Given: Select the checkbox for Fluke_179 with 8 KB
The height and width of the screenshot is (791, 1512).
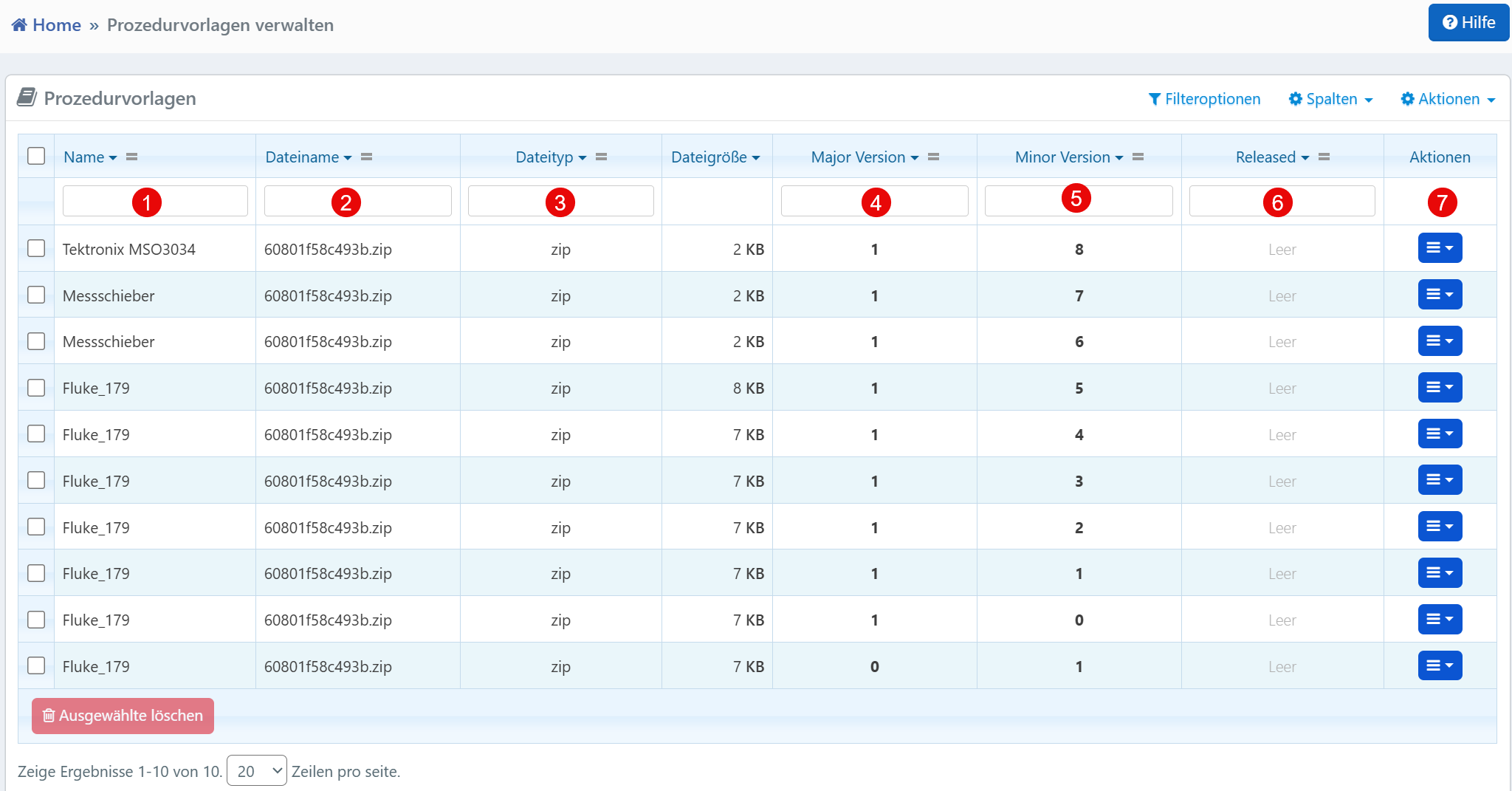Looking at the screenshot, I should pyautogui.click(x=36, y=388).
